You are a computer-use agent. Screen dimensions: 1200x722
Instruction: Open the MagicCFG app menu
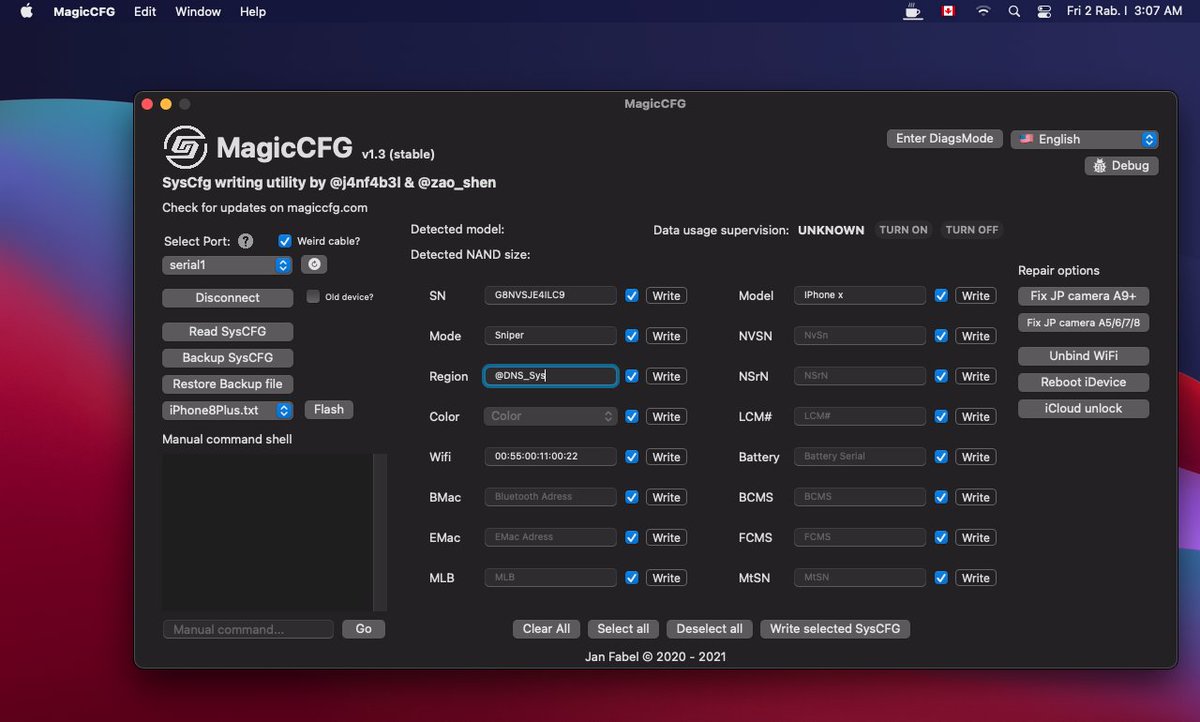coord(84,11)
